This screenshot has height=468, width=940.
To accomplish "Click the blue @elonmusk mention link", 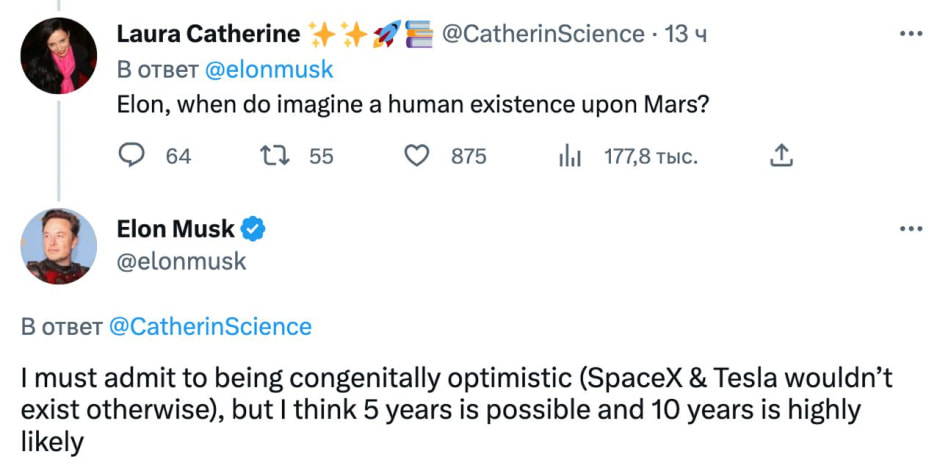I will 269,70.
